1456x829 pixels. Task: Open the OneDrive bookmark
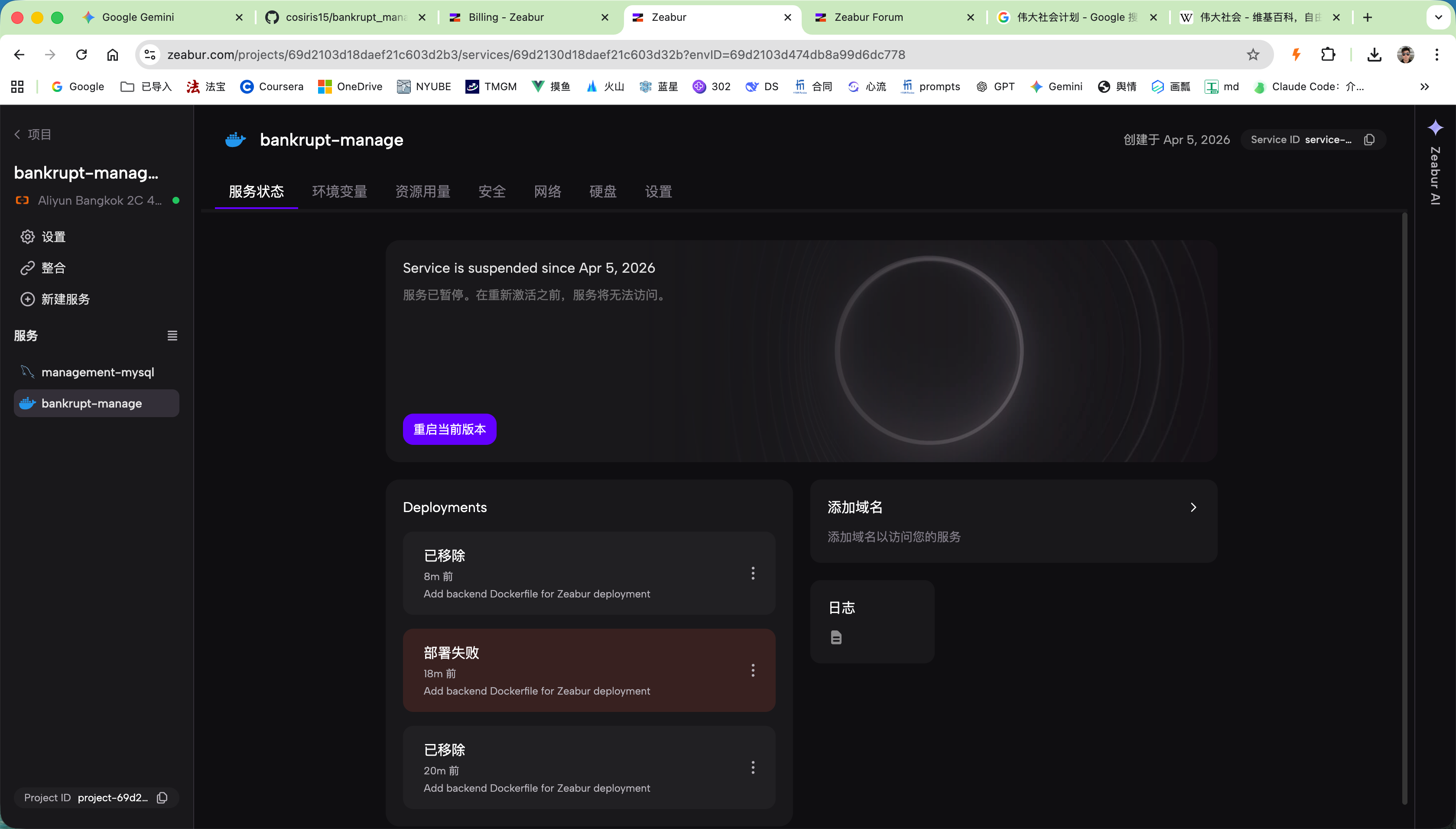(350, 87)
